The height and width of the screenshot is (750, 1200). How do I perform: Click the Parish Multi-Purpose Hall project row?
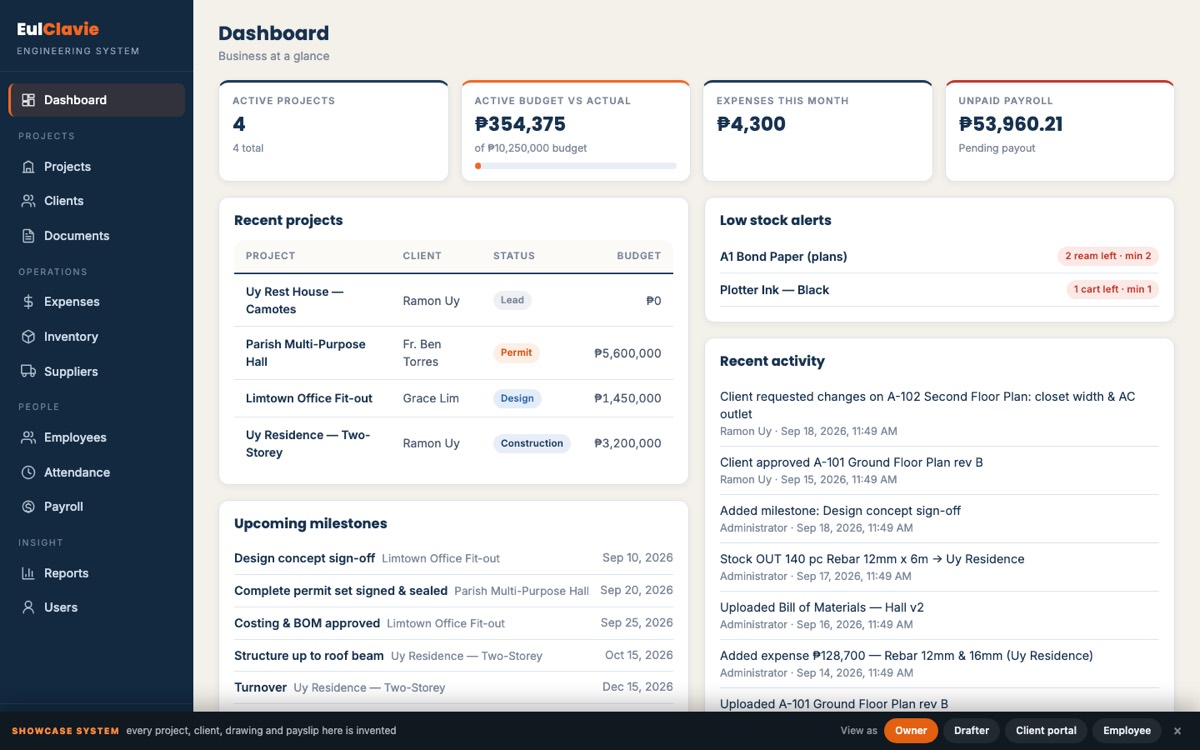(453, 353)
